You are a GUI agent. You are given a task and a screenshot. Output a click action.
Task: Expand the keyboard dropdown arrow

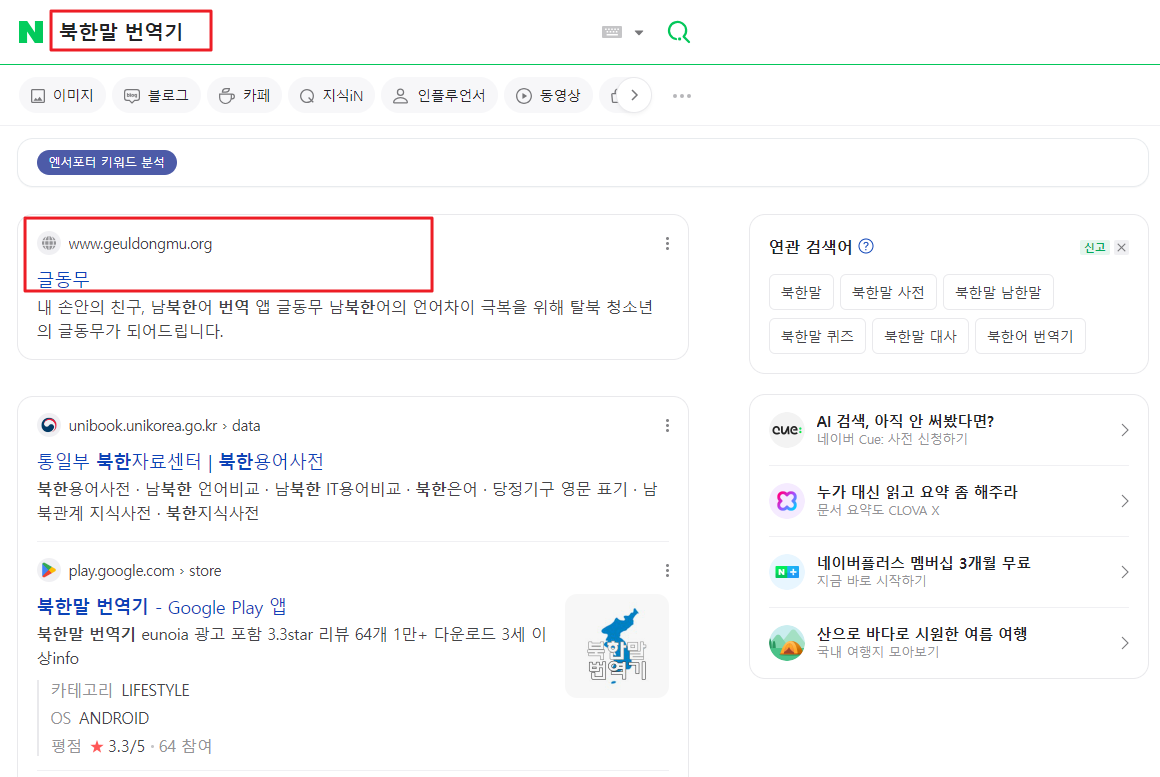point(639,33)
